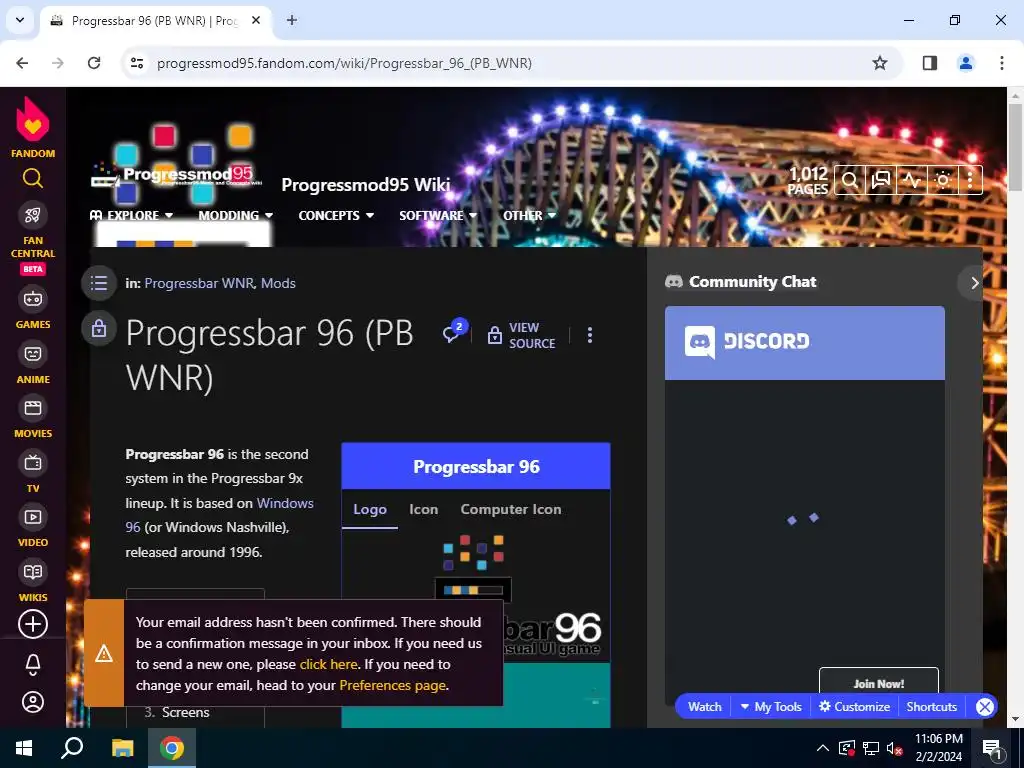Follow the Windows 96 link

pyautogui.click(x=219, y=515)
